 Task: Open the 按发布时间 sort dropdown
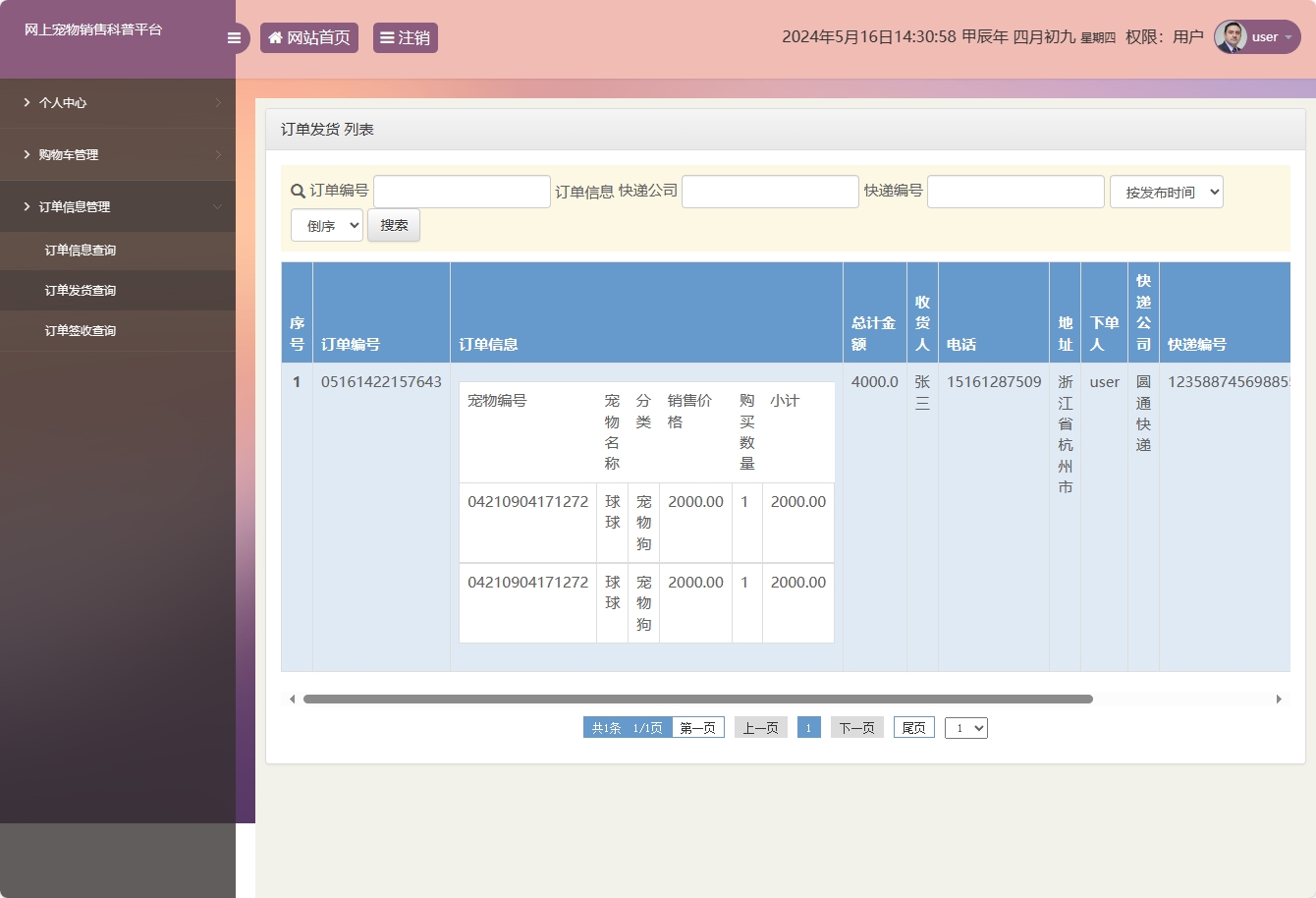click(x=1166, y=193)
